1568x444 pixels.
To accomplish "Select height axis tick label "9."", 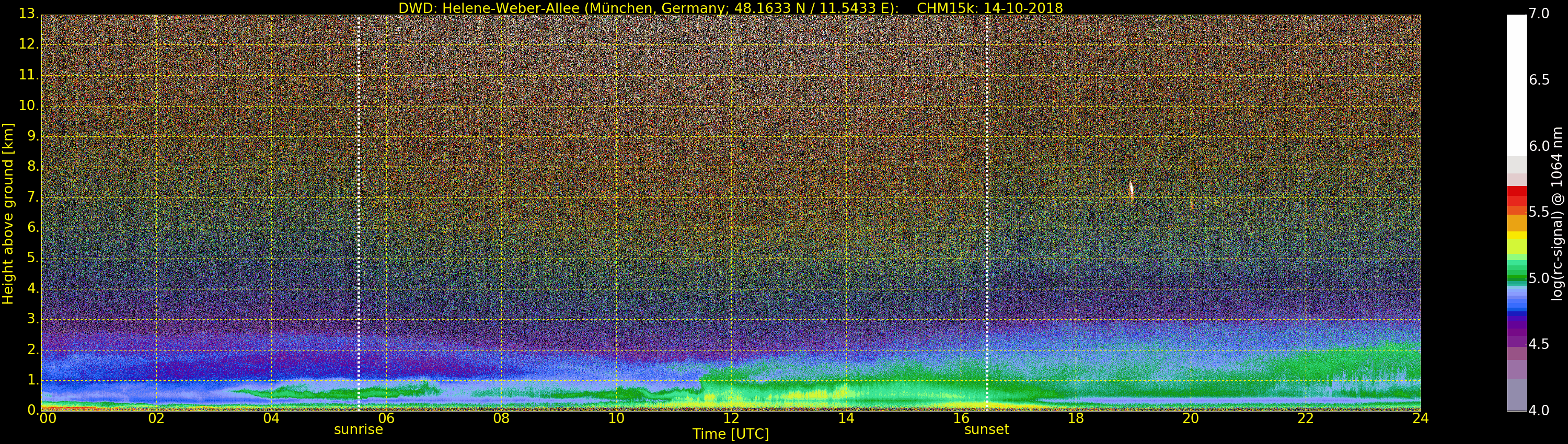I will [33, 136].
